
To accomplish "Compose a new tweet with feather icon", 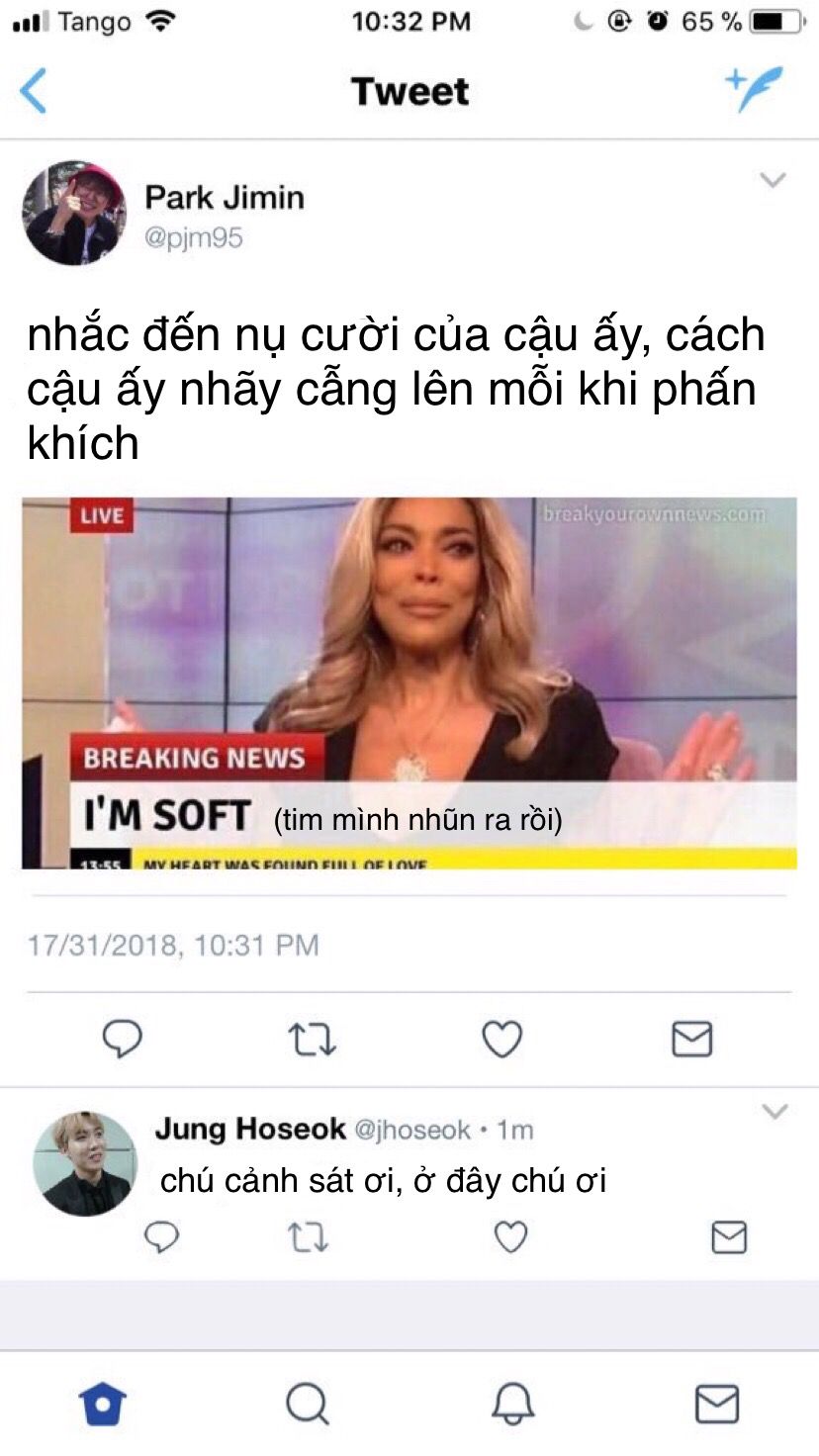I will click(754, 90).
